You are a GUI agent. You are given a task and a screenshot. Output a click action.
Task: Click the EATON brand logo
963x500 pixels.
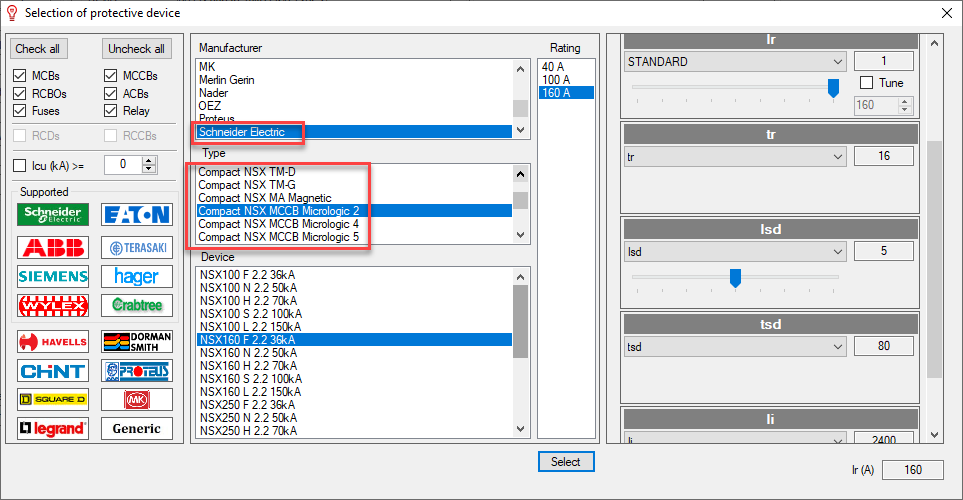pos(137,214)
